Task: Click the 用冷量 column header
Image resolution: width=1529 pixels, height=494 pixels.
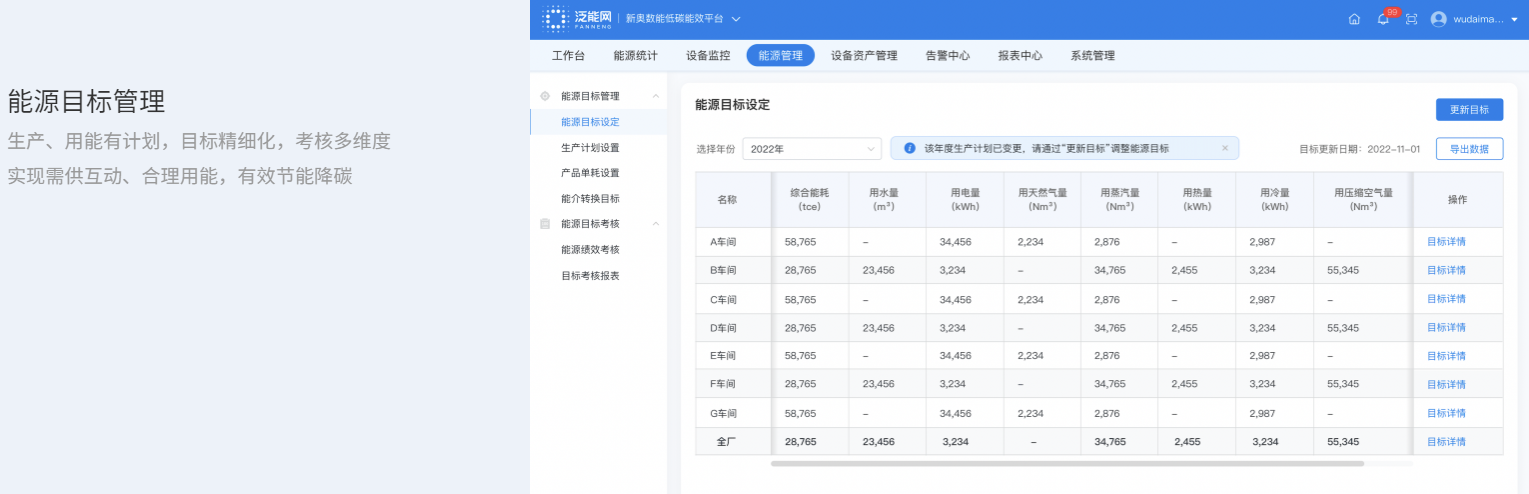Action: (1274, 199)
